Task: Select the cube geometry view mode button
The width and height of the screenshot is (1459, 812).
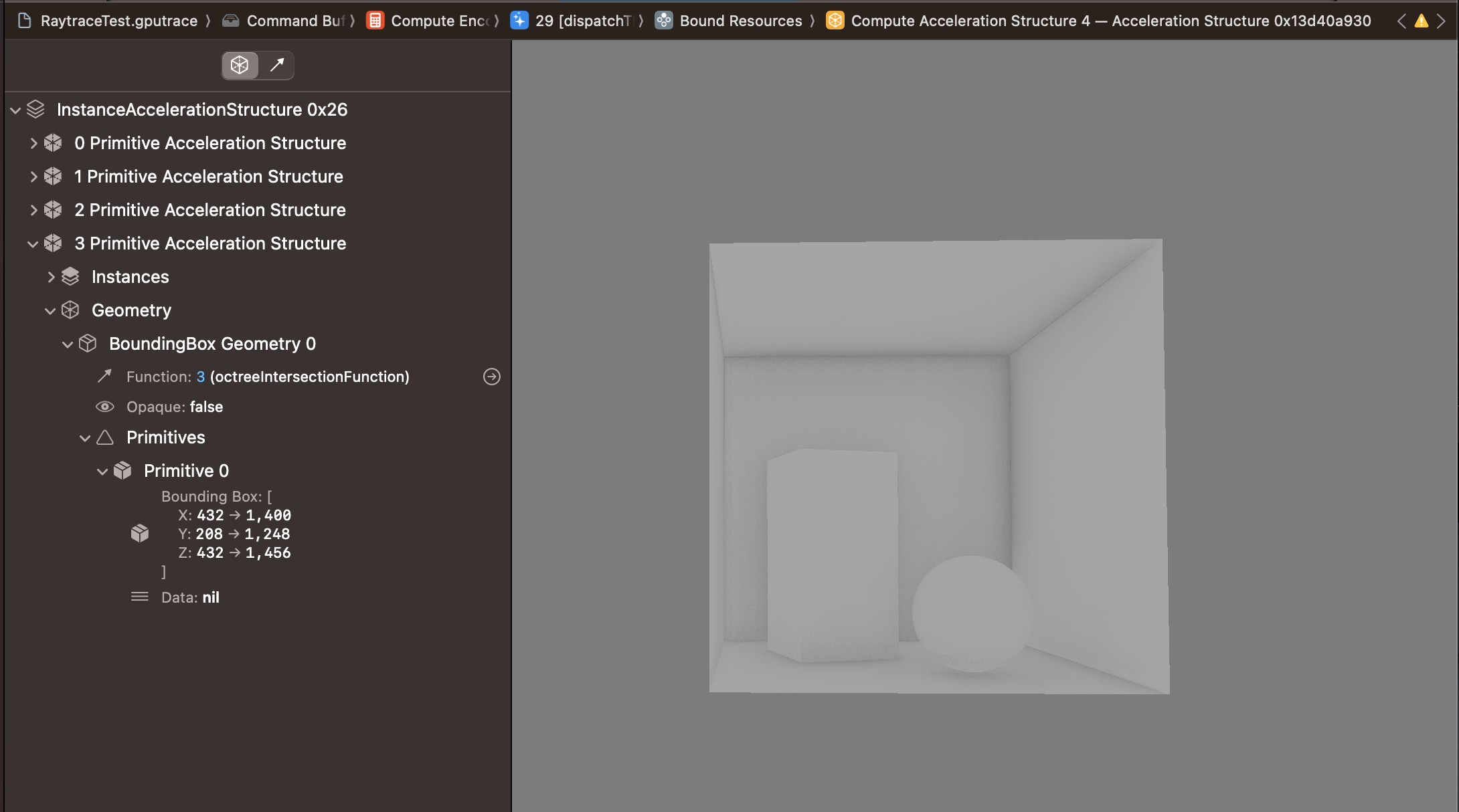Action: (240, 65)
